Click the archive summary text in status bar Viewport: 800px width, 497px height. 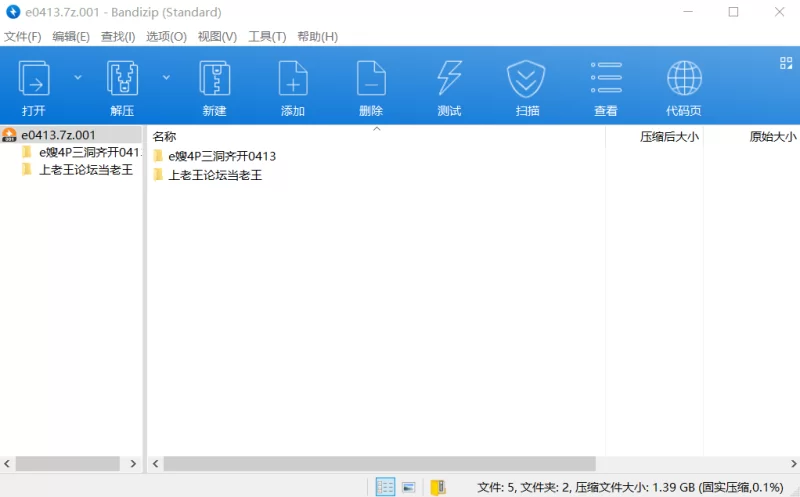(630, 487)
